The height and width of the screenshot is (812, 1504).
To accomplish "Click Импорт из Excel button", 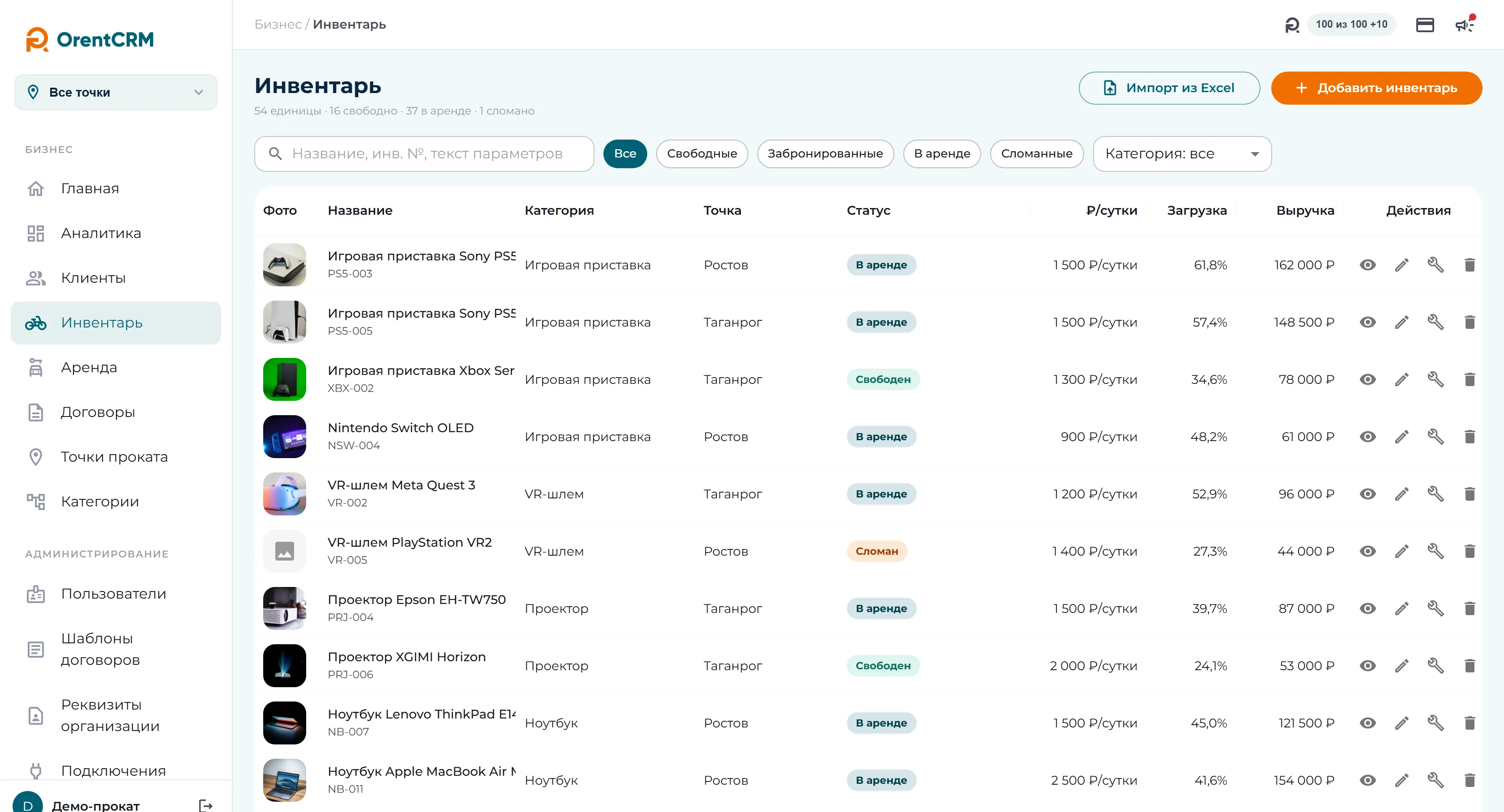I will point(1169,88).
